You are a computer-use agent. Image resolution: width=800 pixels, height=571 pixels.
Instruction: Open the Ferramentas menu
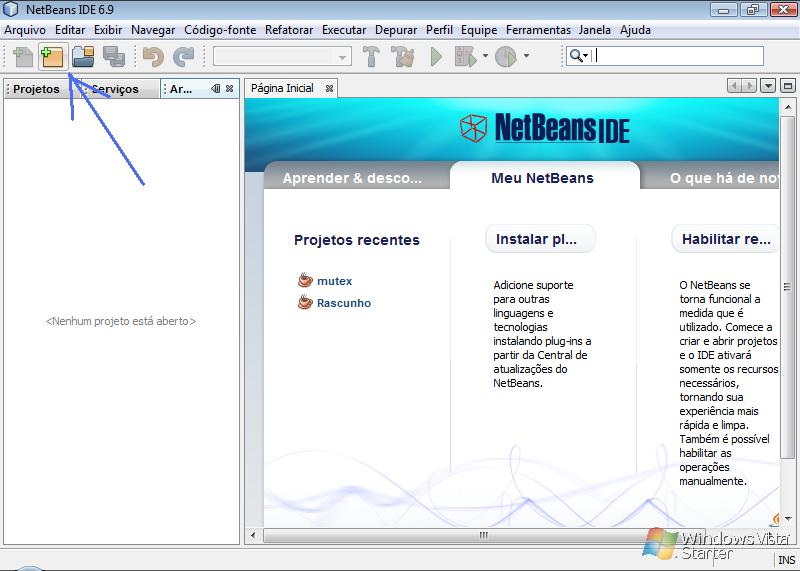coord(538,30)
